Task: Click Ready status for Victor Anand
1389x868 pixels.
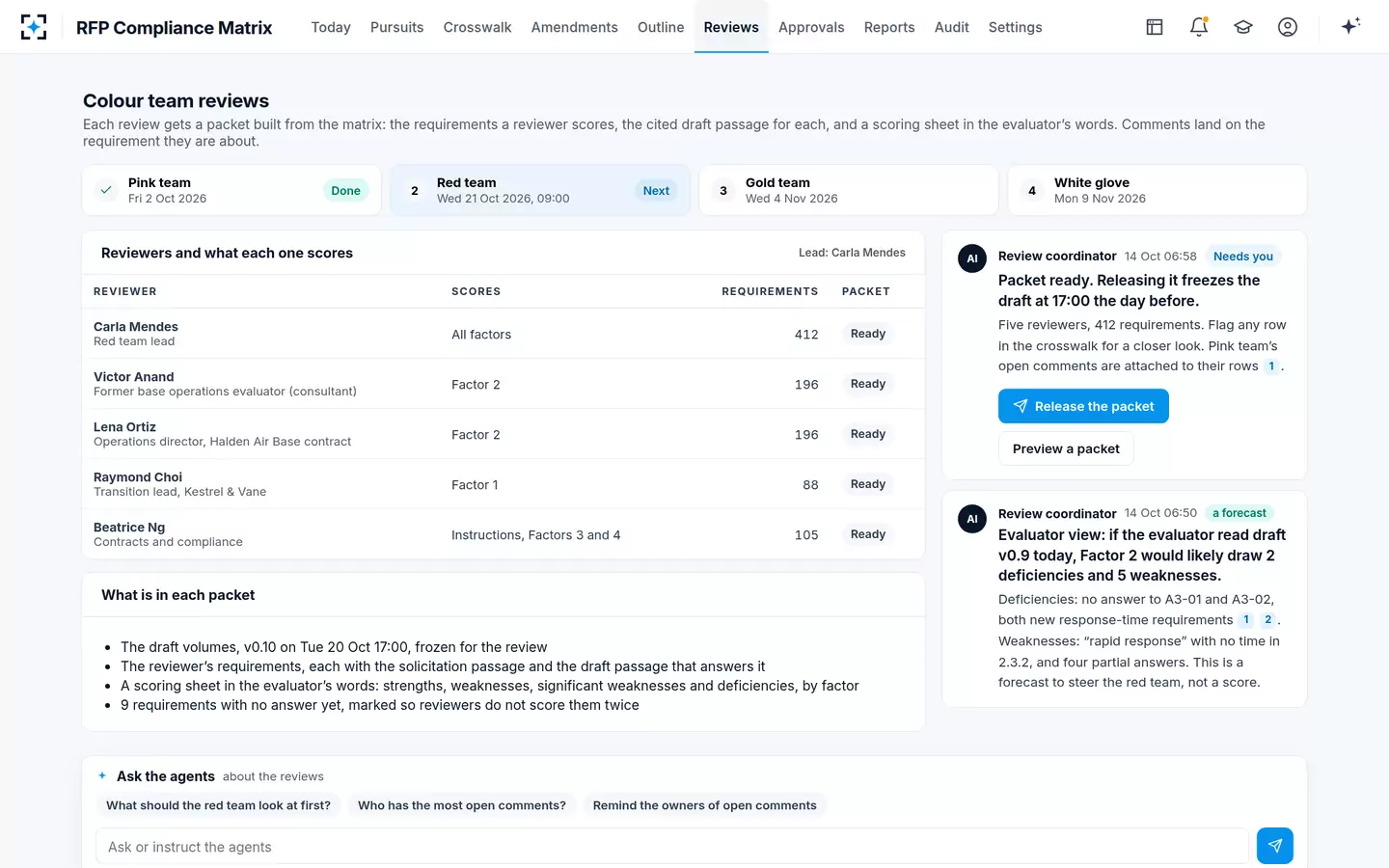Action: (x=868, y=384)
